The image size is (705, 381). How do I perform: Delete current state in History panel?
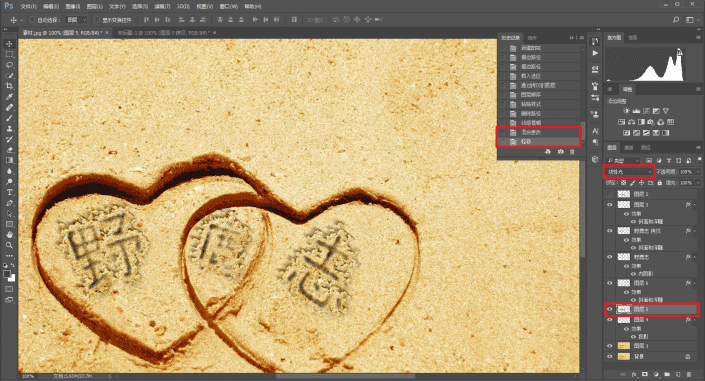tap(572, 152)
